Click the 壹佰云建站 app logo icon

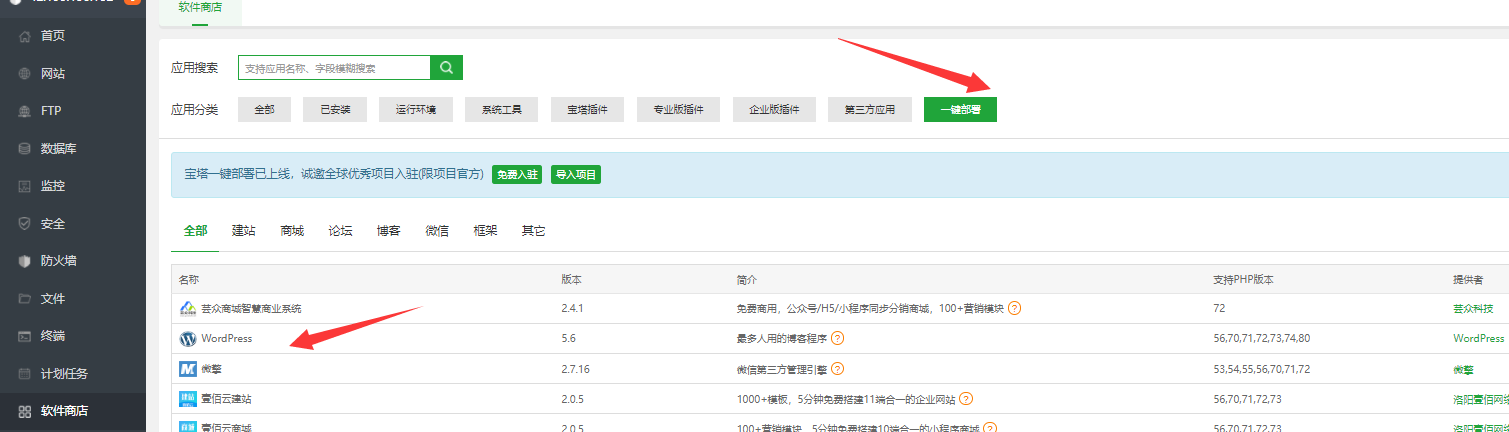point(188,399)
